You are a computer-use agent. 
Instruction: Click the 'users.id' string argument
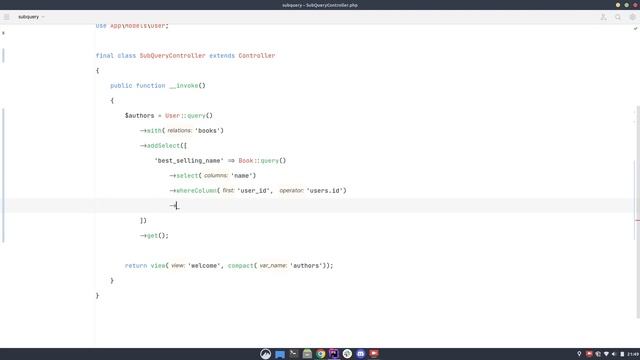pyautogui.click(x=324, y=191)
